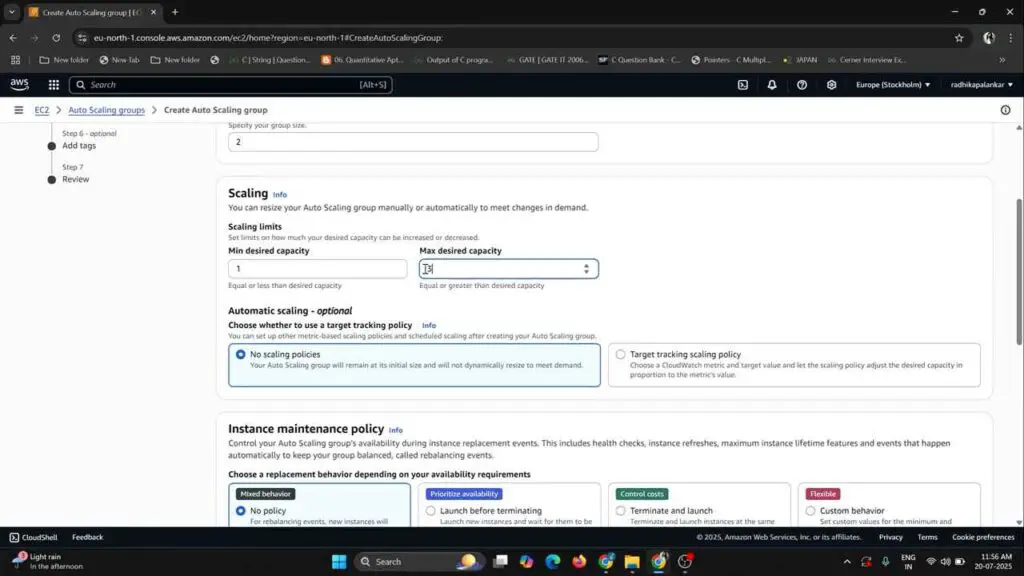The width and height of the screenshot is (1024, 576).
Task: Open Microsoft Edge from the taskbar
Action: tap(552, 562)
